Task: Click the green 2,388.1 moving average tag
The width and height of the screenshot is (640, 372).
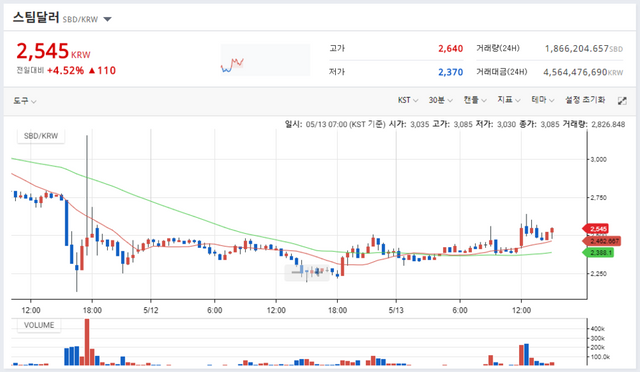Action: point(598,253)
